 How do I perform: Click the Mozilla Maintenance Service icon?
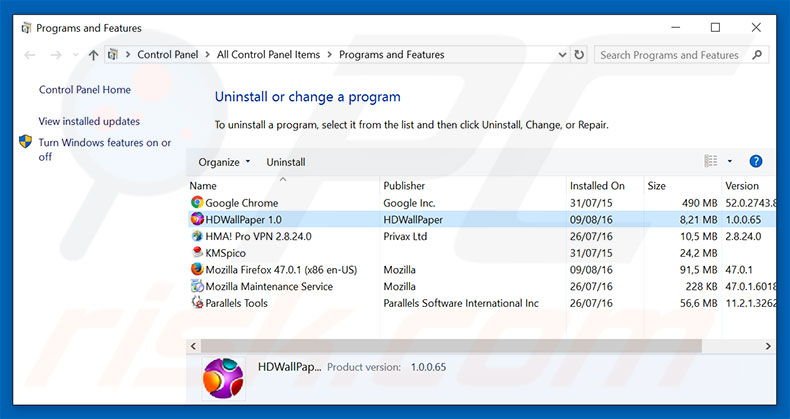tap(197, 286)
